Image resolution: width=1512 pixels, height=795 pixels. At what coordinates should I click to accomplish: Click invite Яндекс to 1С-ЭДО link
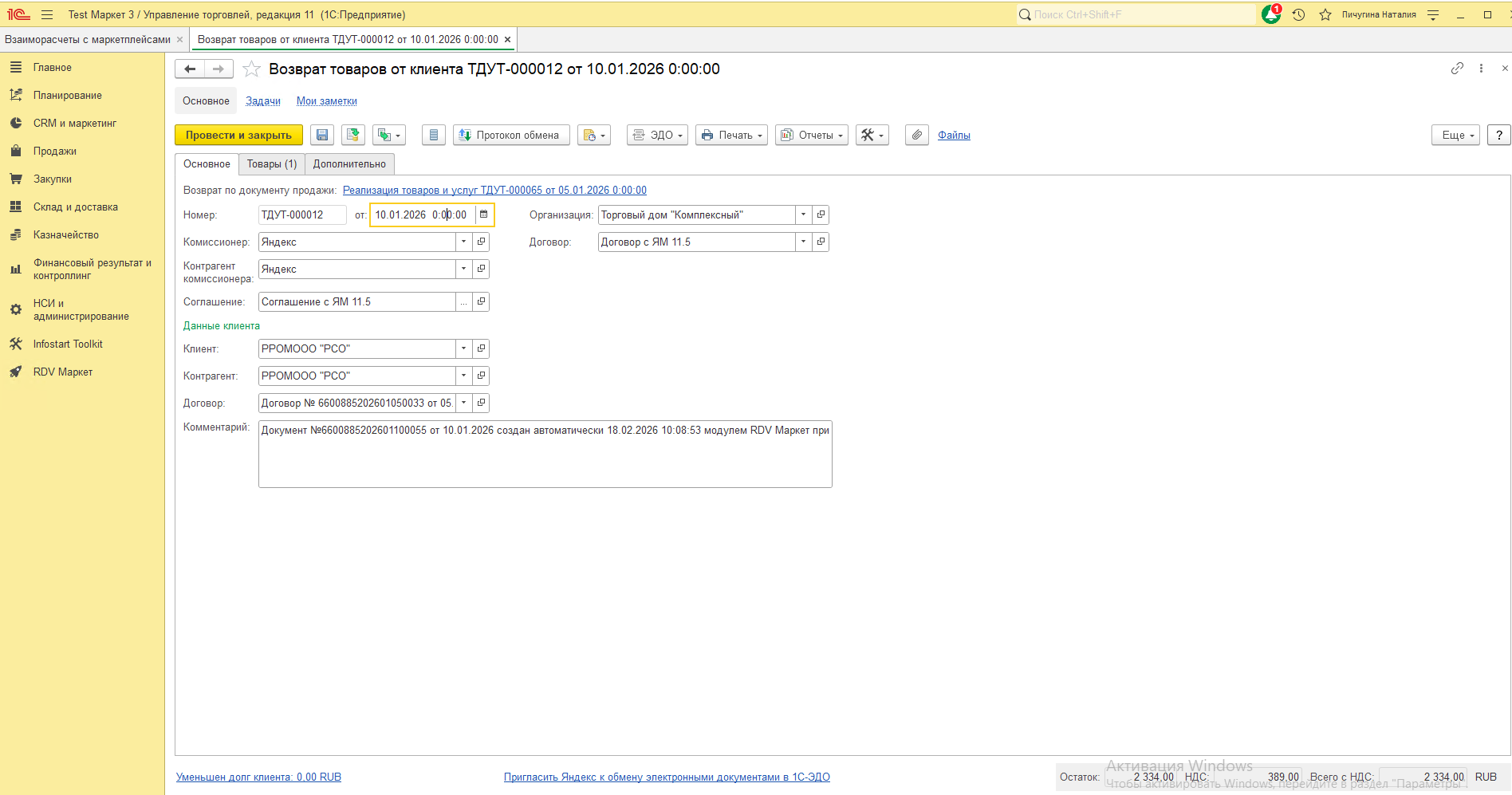click(667, 777)
